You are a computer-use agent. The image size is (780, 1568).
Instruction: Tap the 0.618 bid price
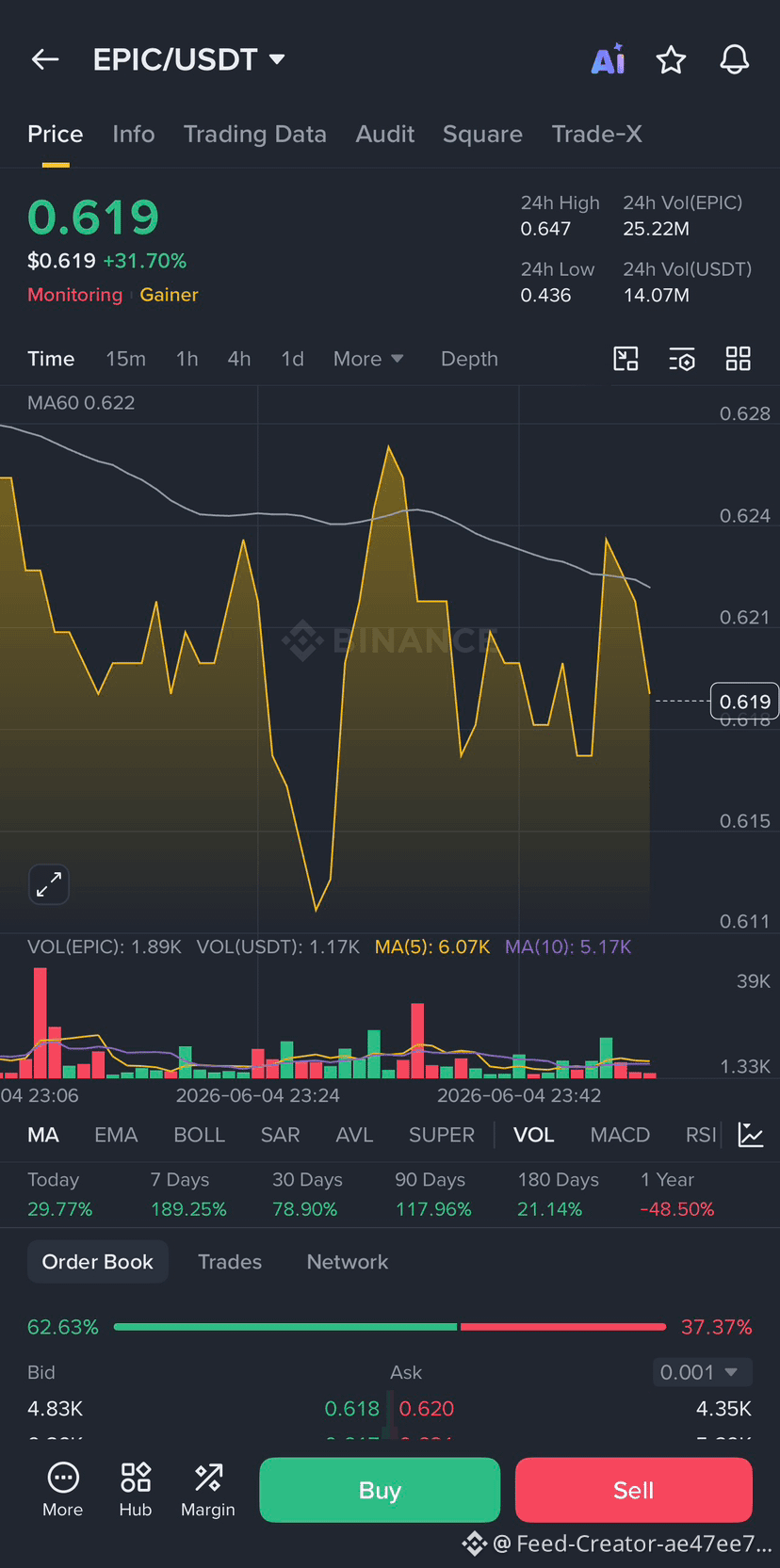point(351,1409)
